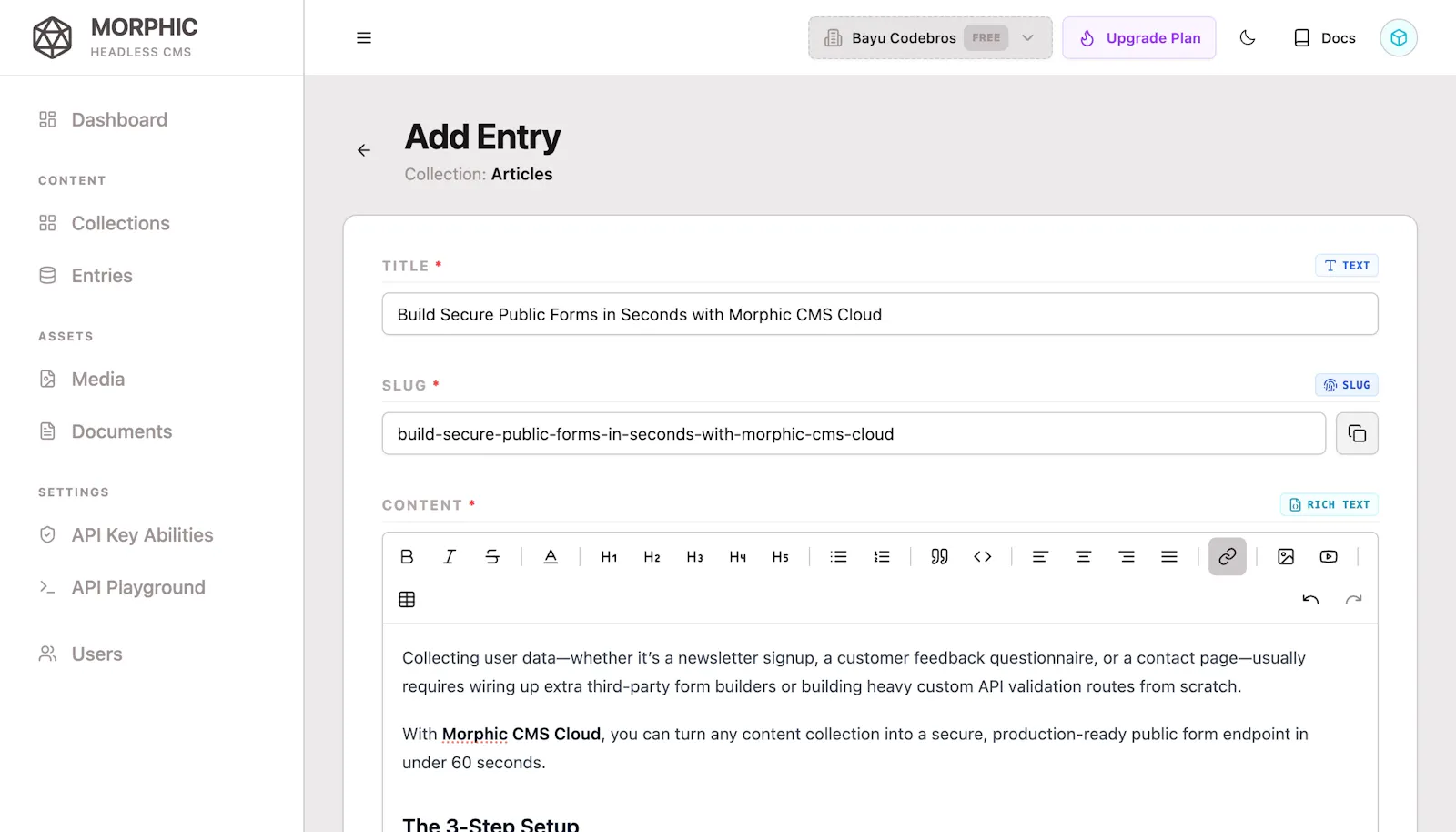Align text right

click(x=1126, y=556)
